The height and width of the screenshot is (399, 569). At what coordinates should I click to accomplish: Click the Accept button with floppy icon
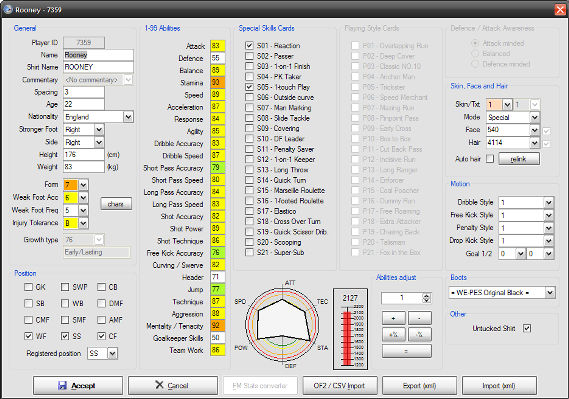[78, 385]
